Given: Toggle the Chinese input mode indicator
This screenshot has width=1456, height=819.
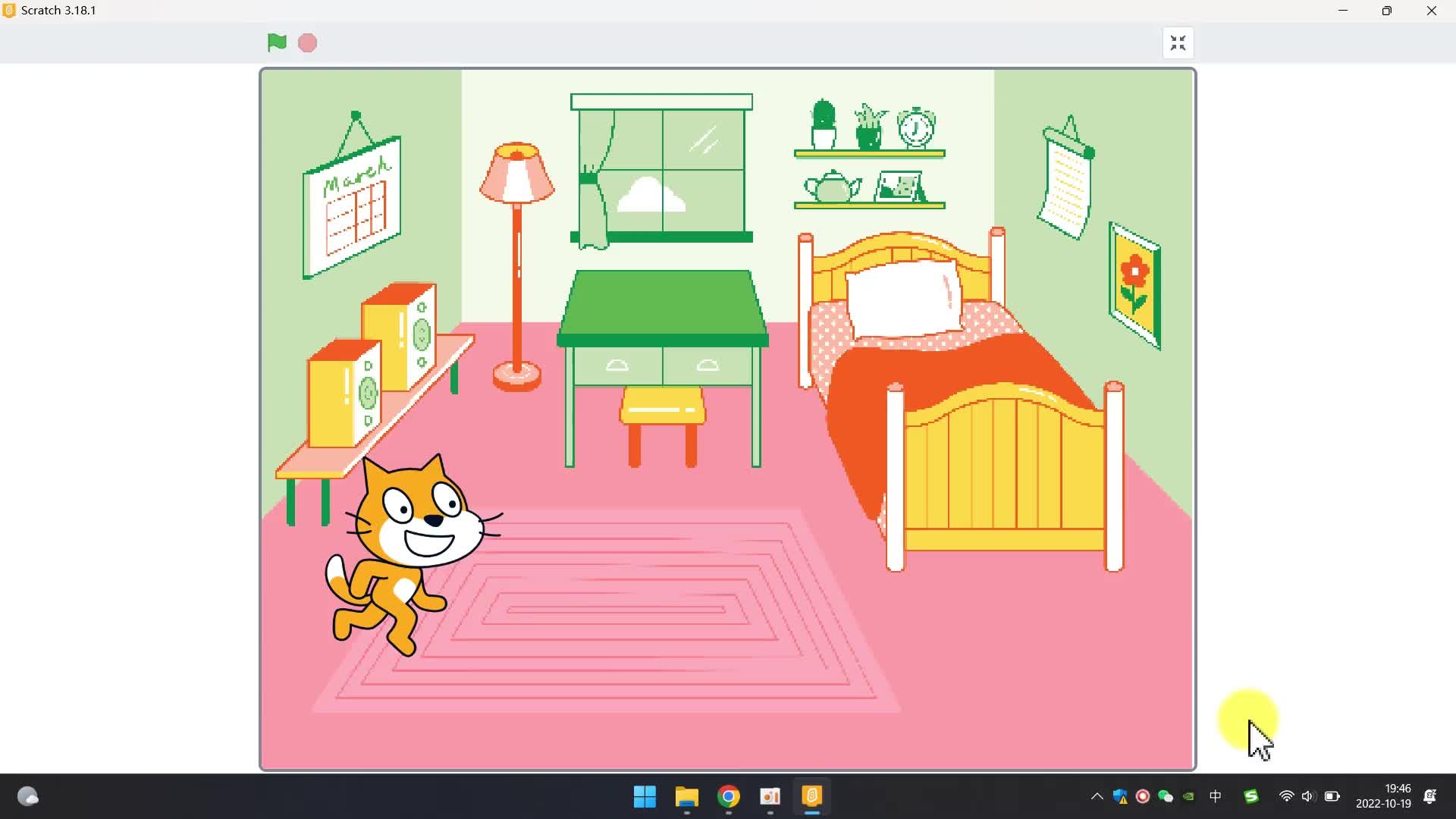Looking at the screenshot, I should pos(1216,796).
